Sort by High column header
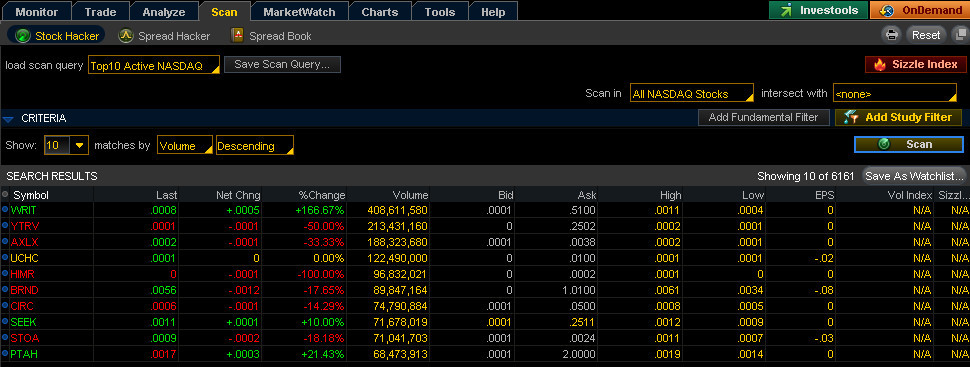 coord(670,195)
